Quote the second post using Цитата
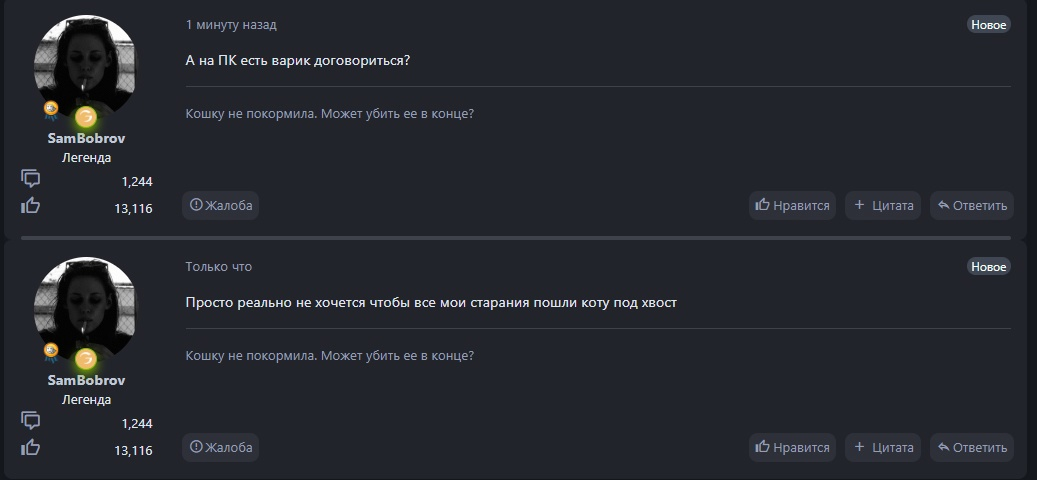 (x=883, y=448)
